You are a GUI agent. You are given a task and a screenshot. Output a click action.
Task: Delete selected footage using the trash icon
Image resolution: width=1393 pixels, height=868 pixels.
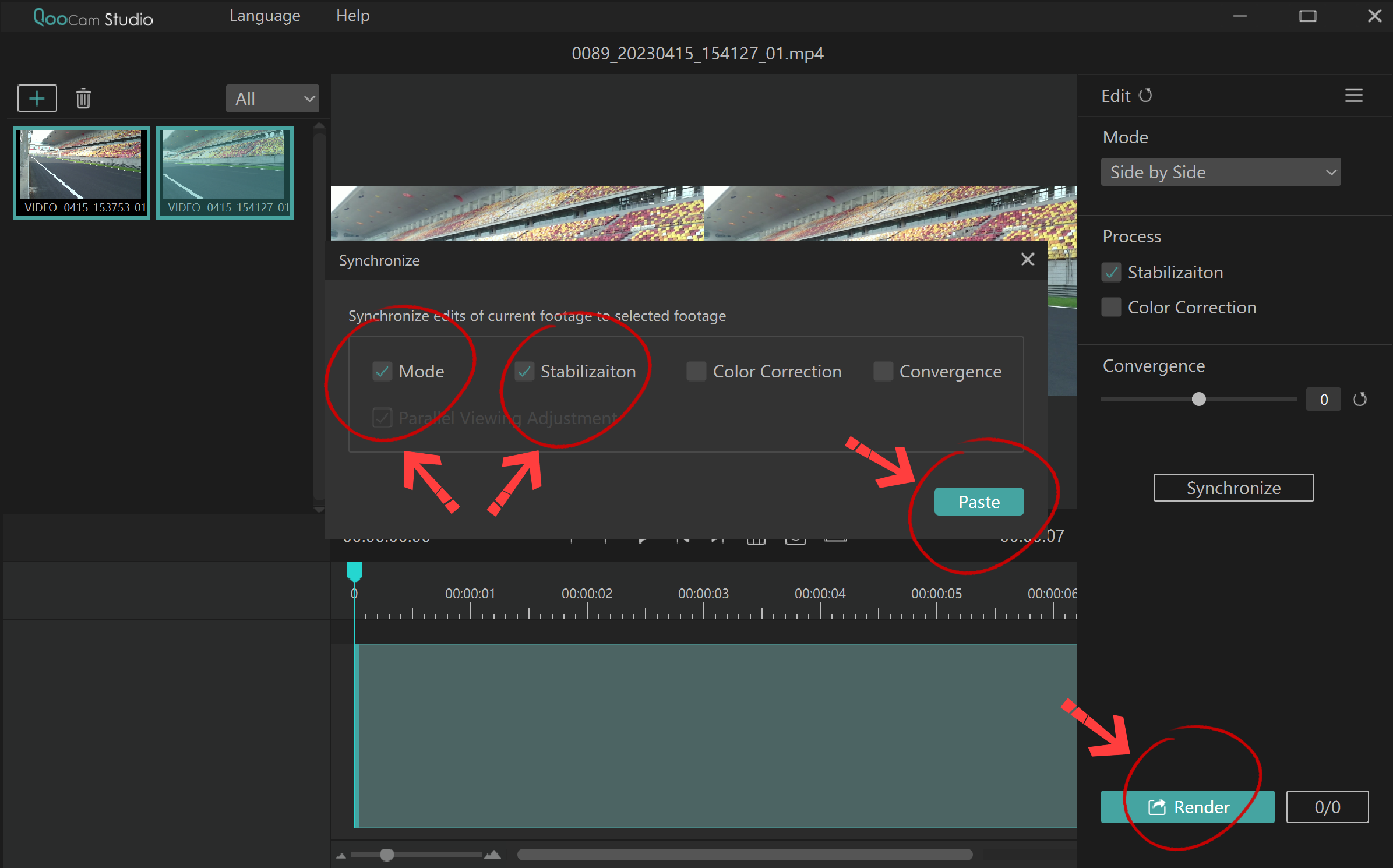click(x=83, y=98)
